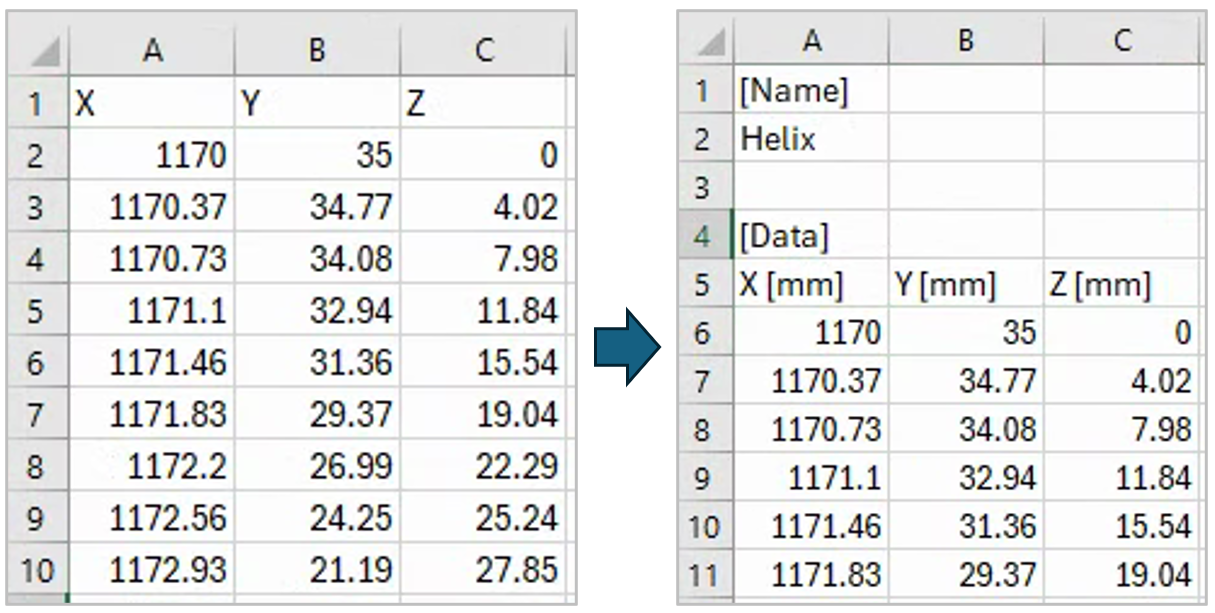Select the cell with value 1172.2
The height and width of the screenshot is (613, 1215).
click(153, 467)
